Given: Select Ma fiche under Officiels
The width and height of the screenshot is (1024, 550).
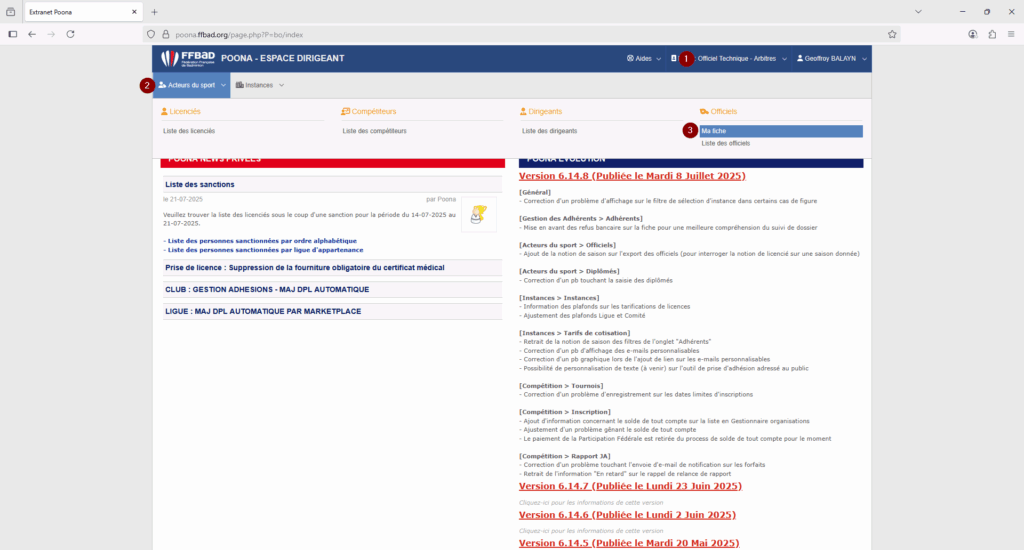Looking at the screenshot, I should (x=781, y=131).
